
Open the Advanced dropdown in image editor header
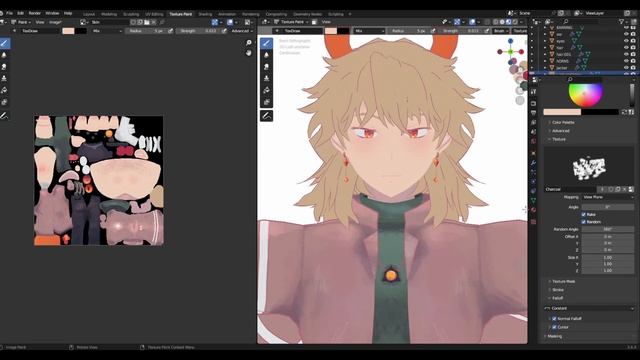242,31
